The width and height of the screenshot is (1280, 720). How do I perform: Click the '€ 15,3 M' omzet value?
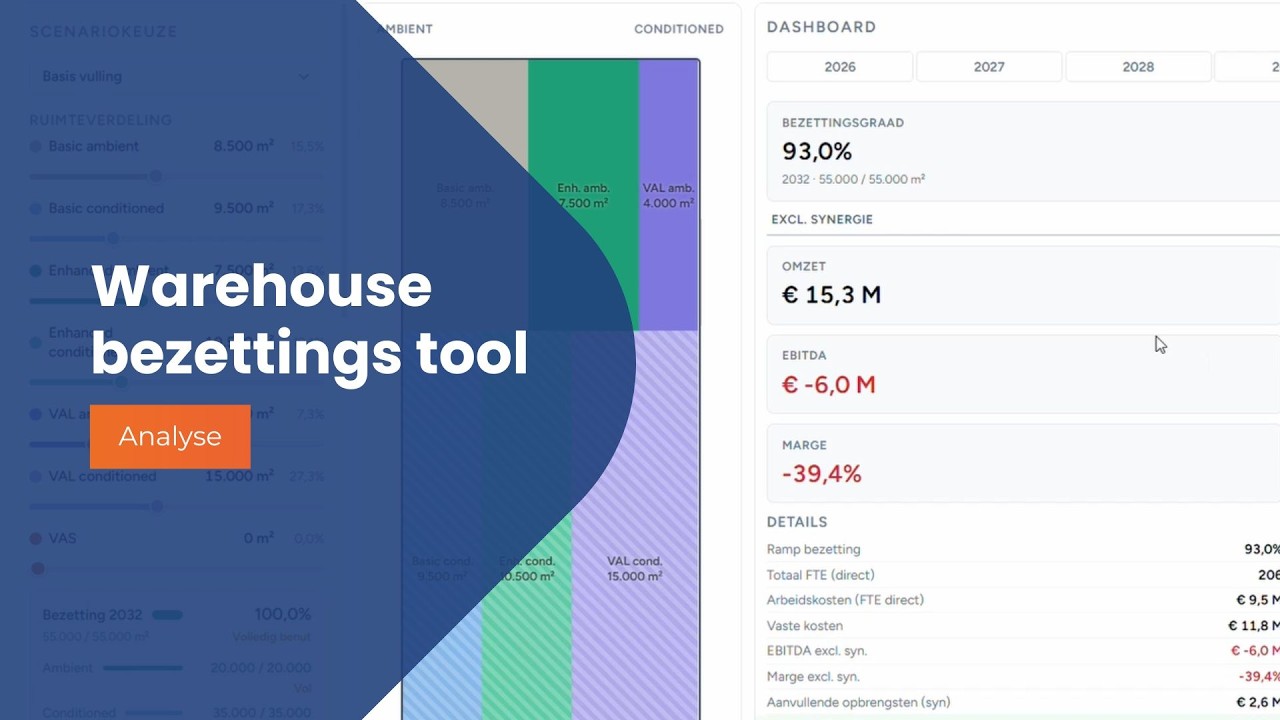coord(831,295)
